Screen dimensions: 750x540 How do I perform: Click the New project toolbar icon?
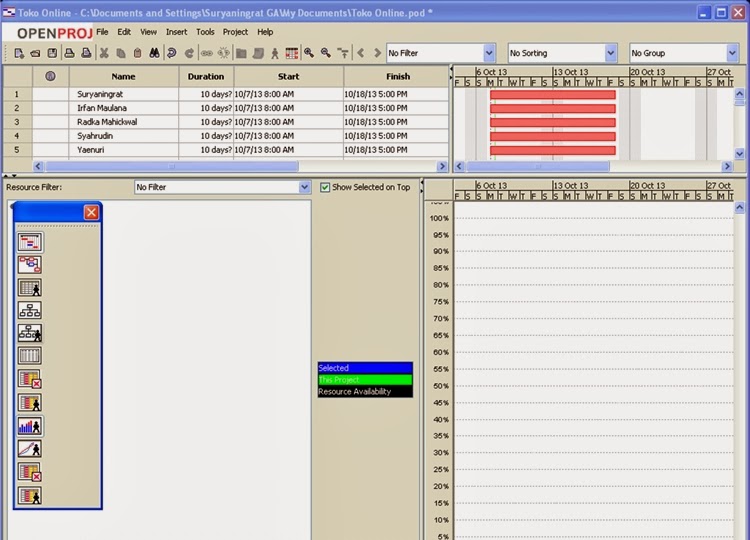[19, 53]
